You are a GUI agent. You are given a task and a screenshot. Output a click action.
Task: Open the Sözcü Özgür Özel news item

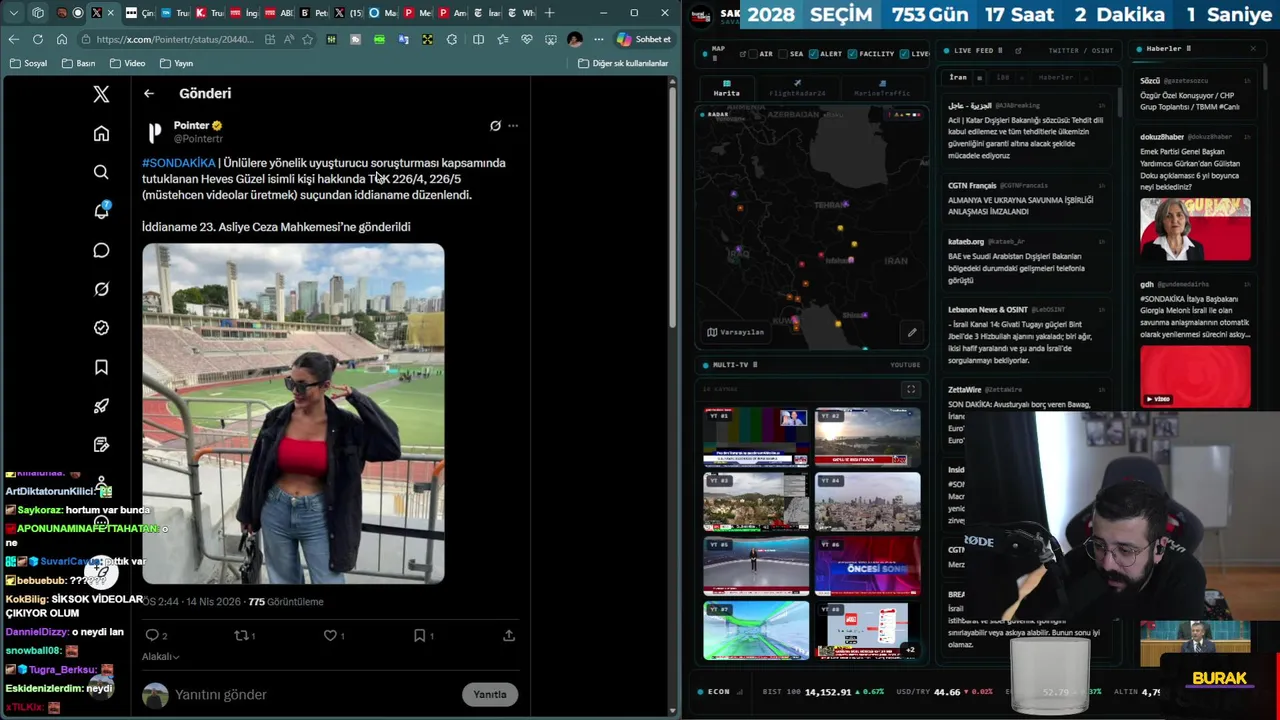point(1195,94)
